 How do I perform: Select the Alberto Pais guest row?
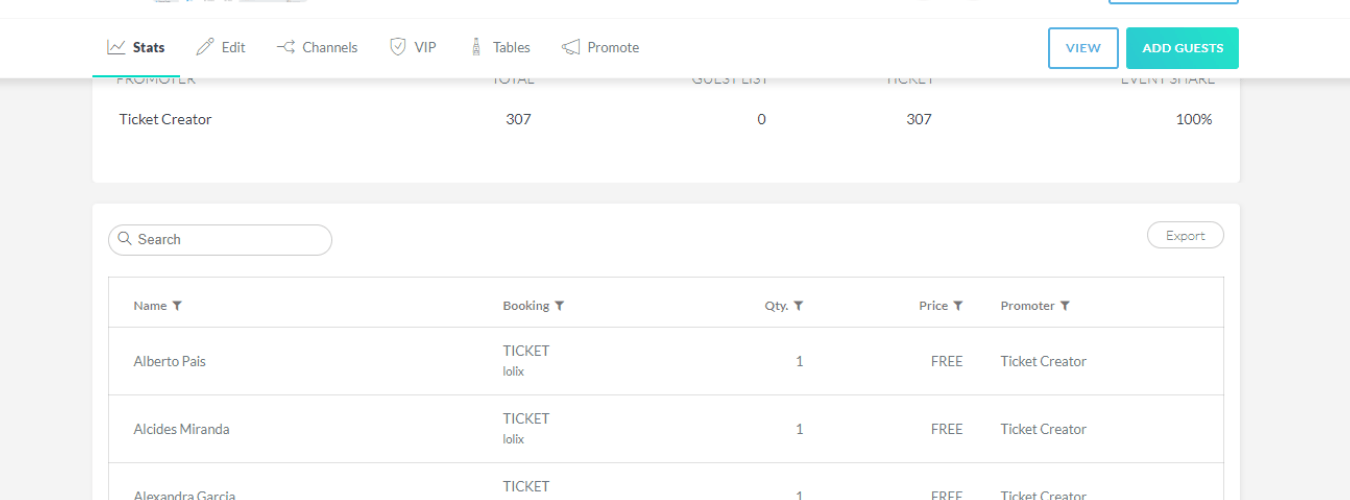[x=170, y=361]
